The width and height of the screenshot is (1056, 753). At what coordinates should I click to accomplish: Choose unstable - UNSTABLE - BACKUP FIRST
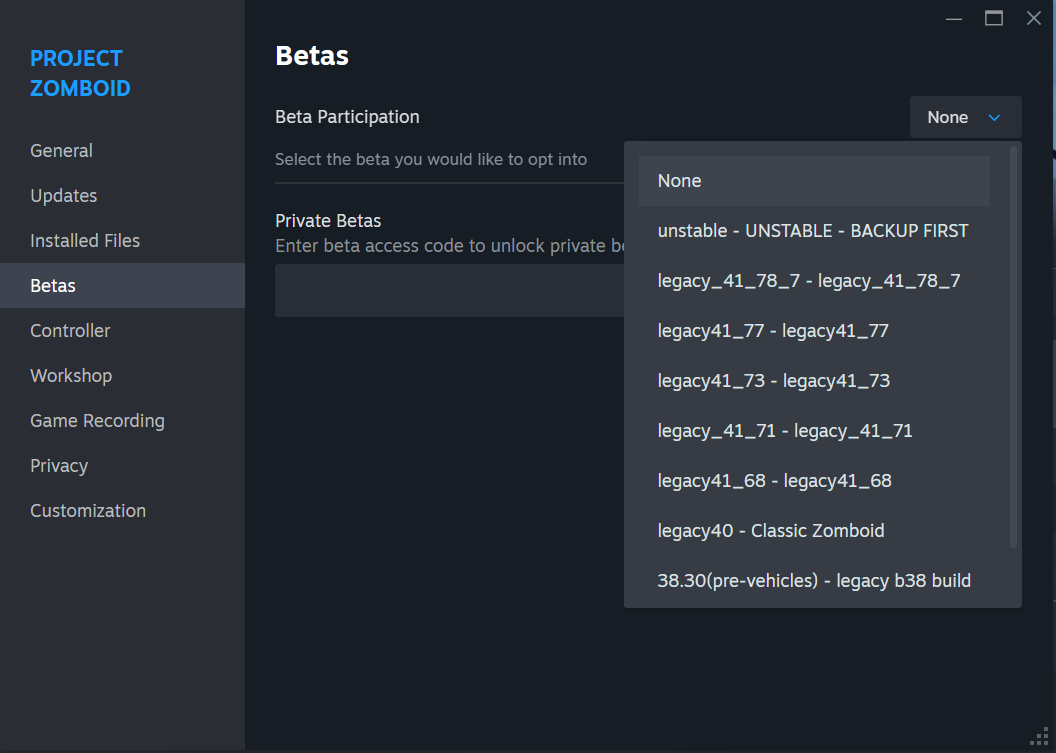814,231
